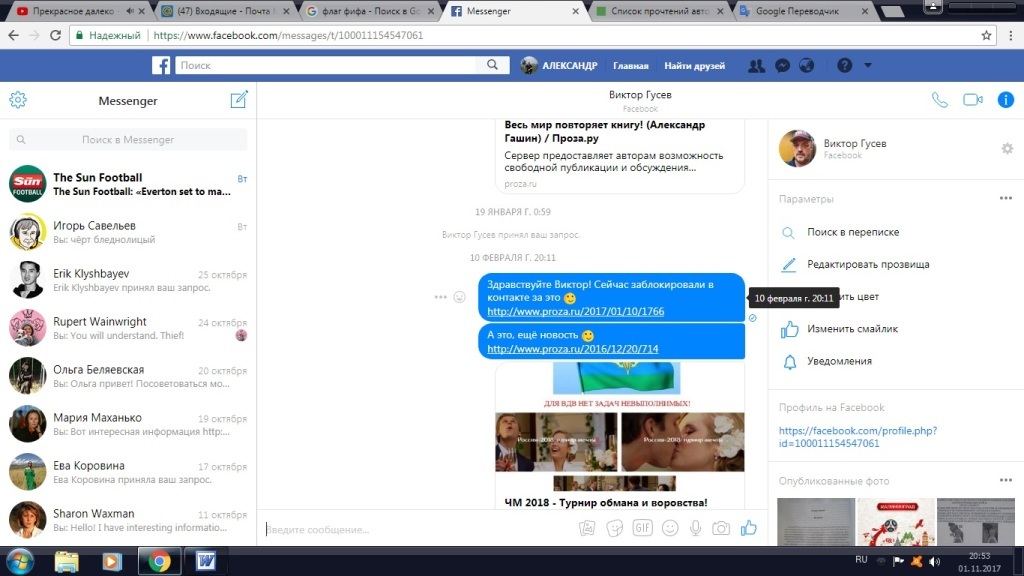Open the Facebook profile link of Виктор Гусев
The height and width of the screenshot is (576, 1024).
point(857,437)
